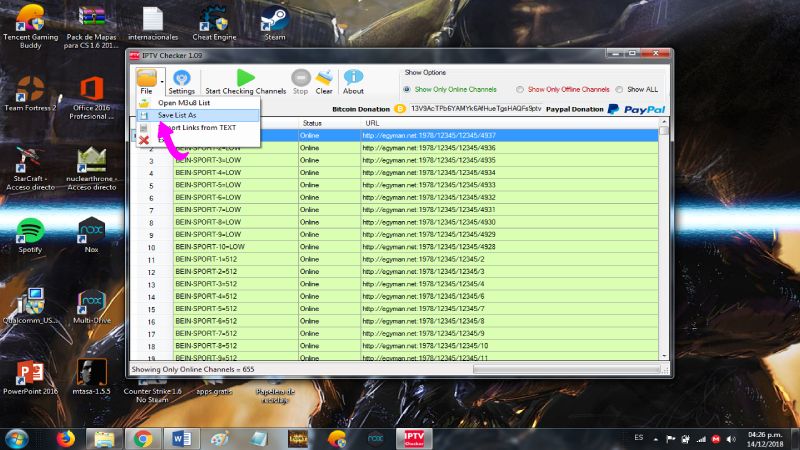Screen dimensions: 800x450
Task: Sort by the Status column header
Action: [x=330, y=123]
